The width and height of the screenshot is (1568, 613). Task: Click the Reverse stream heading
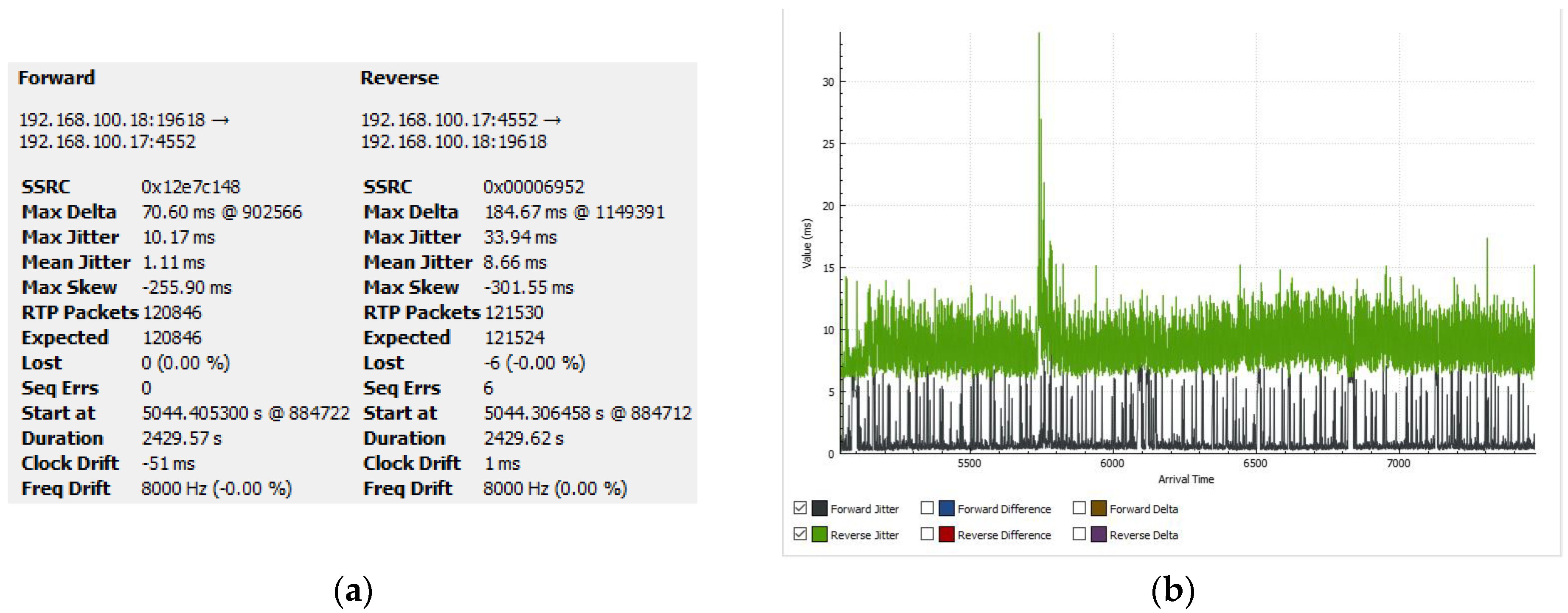tap(399, 78)
